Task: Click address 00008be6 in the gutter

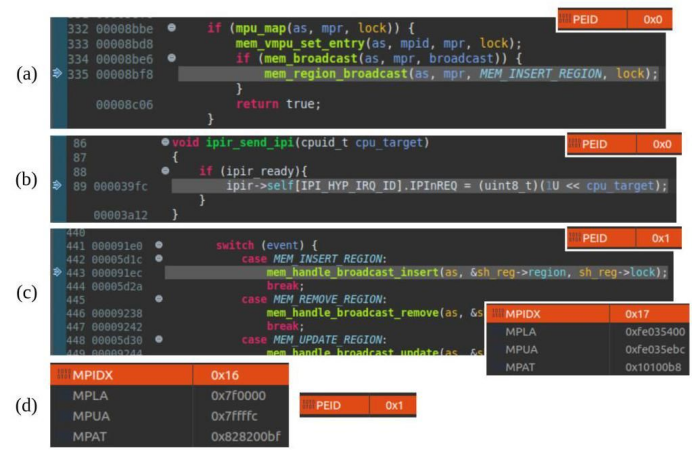Action: (124, 59)
